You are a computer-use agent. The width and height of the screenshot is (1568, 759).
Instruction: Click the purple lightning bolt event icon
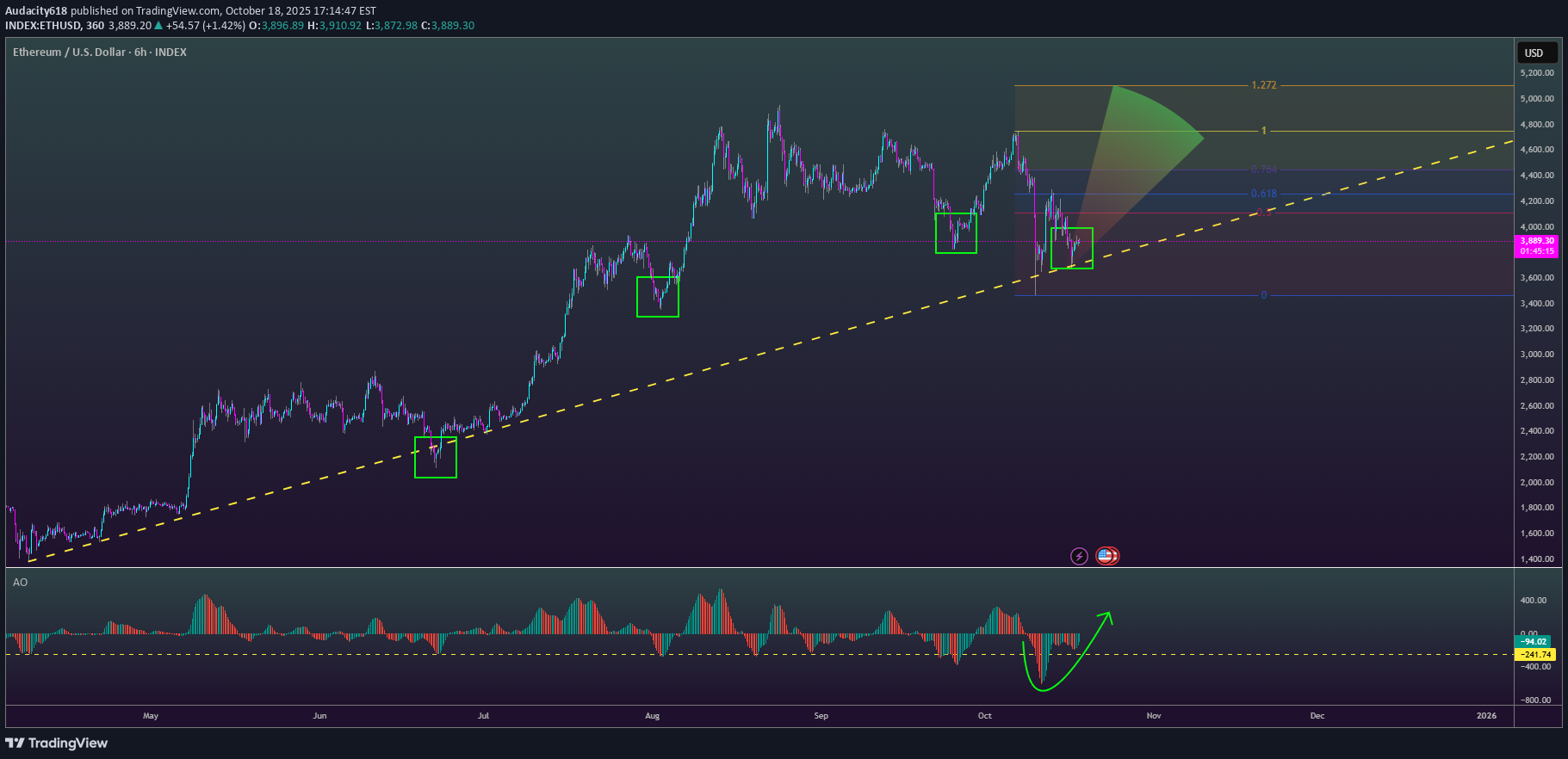coord(1079,556)
